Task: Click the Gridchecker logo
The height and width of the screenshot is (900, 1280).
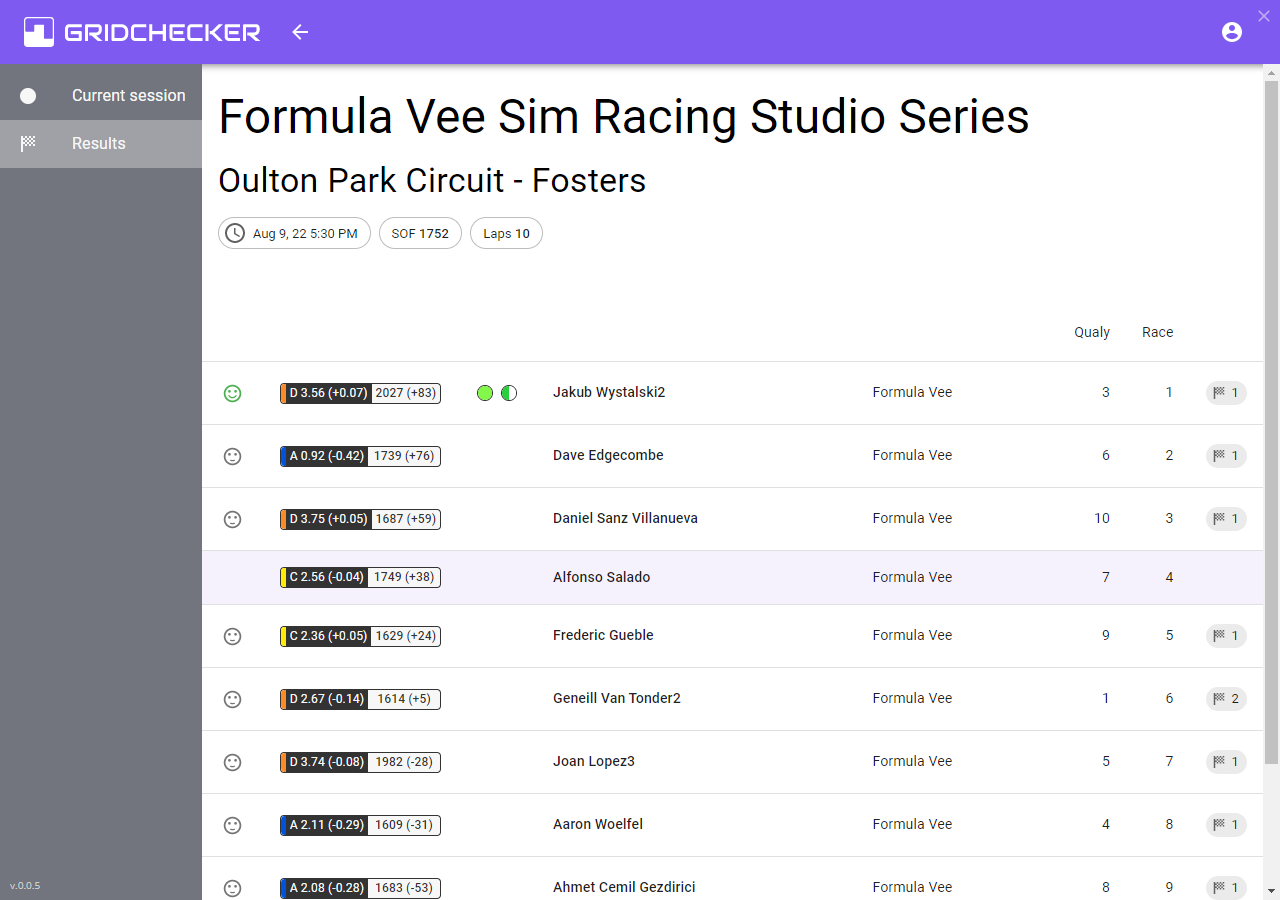Action: (x=142, y=32)
